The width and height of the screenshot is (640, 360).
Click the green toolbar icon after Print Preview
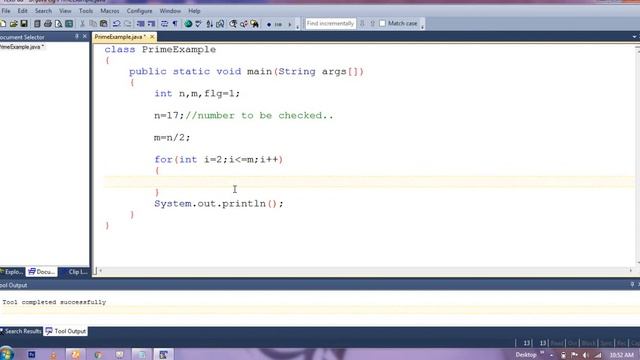(x=69, y=24)
